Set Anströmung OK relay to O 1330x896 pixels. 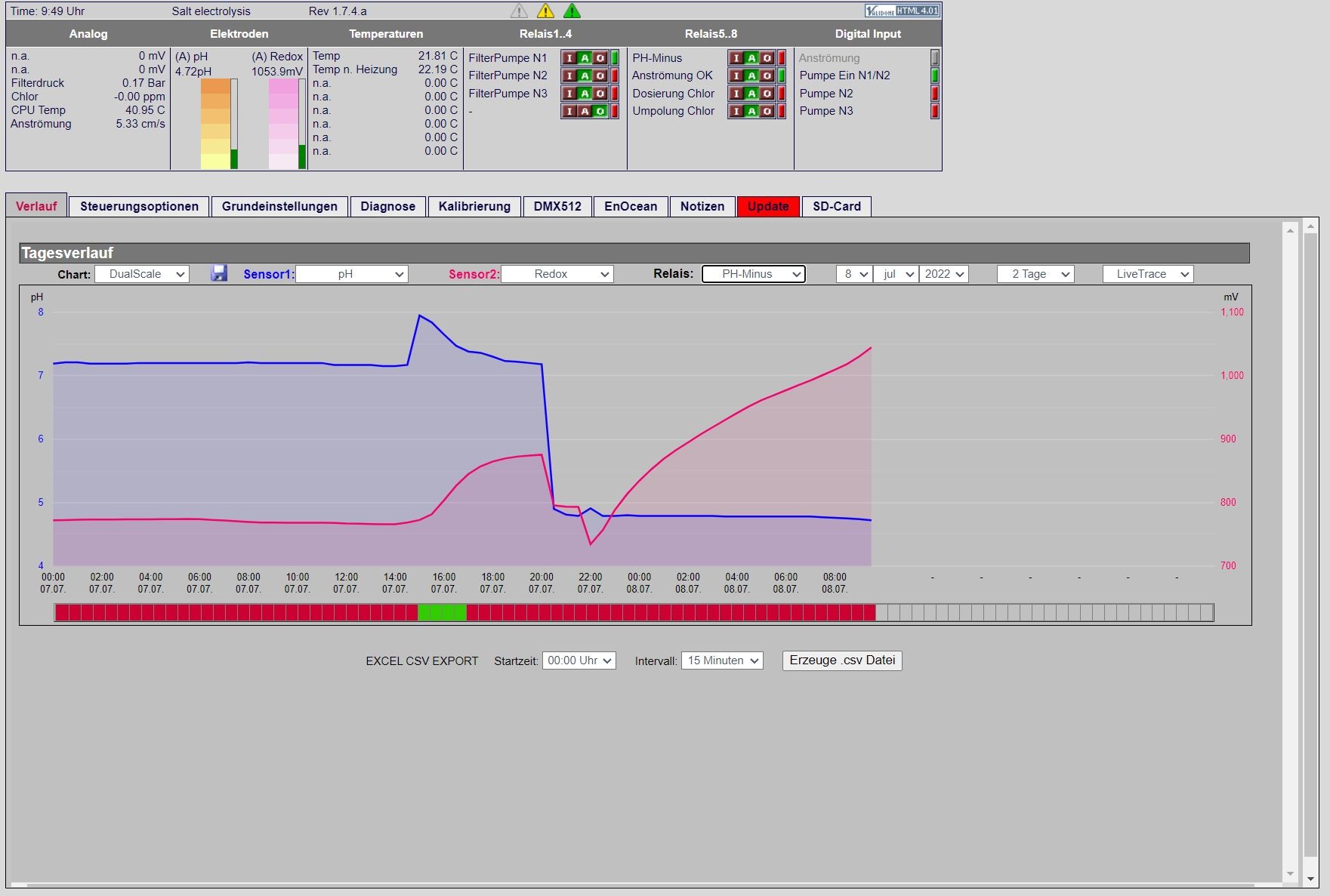[767, 75]
